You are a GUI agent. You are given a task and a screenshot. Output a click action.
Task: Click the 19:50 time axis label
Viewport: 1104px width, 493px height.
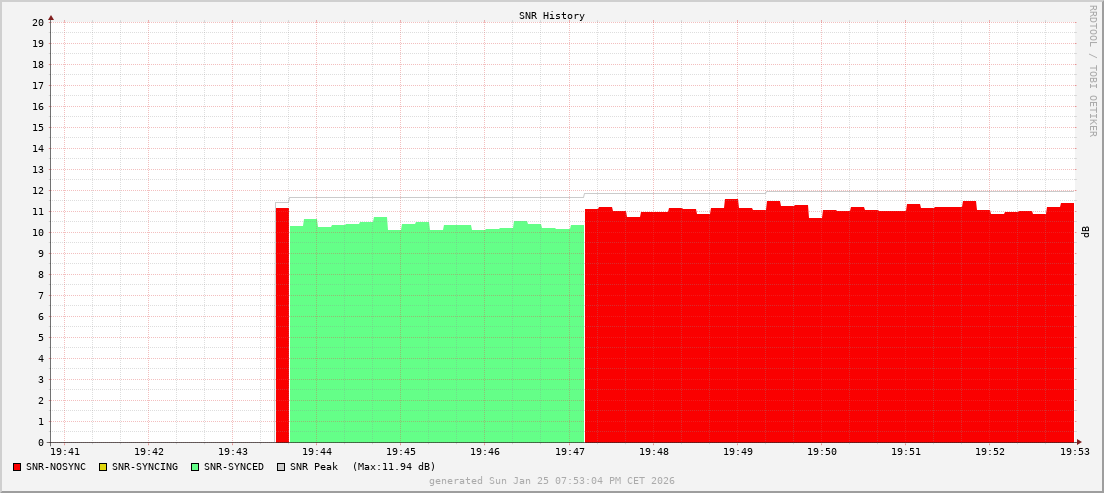point(821,453)
